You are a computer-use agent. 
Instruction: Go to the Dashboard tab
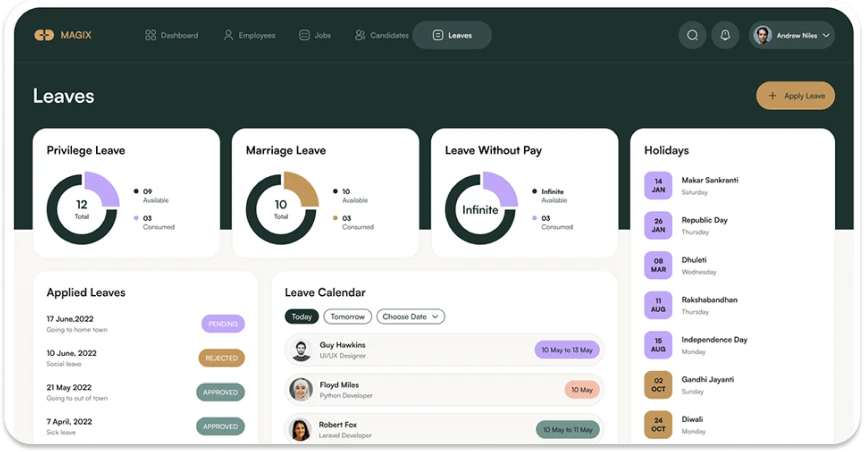pos(171,35)
